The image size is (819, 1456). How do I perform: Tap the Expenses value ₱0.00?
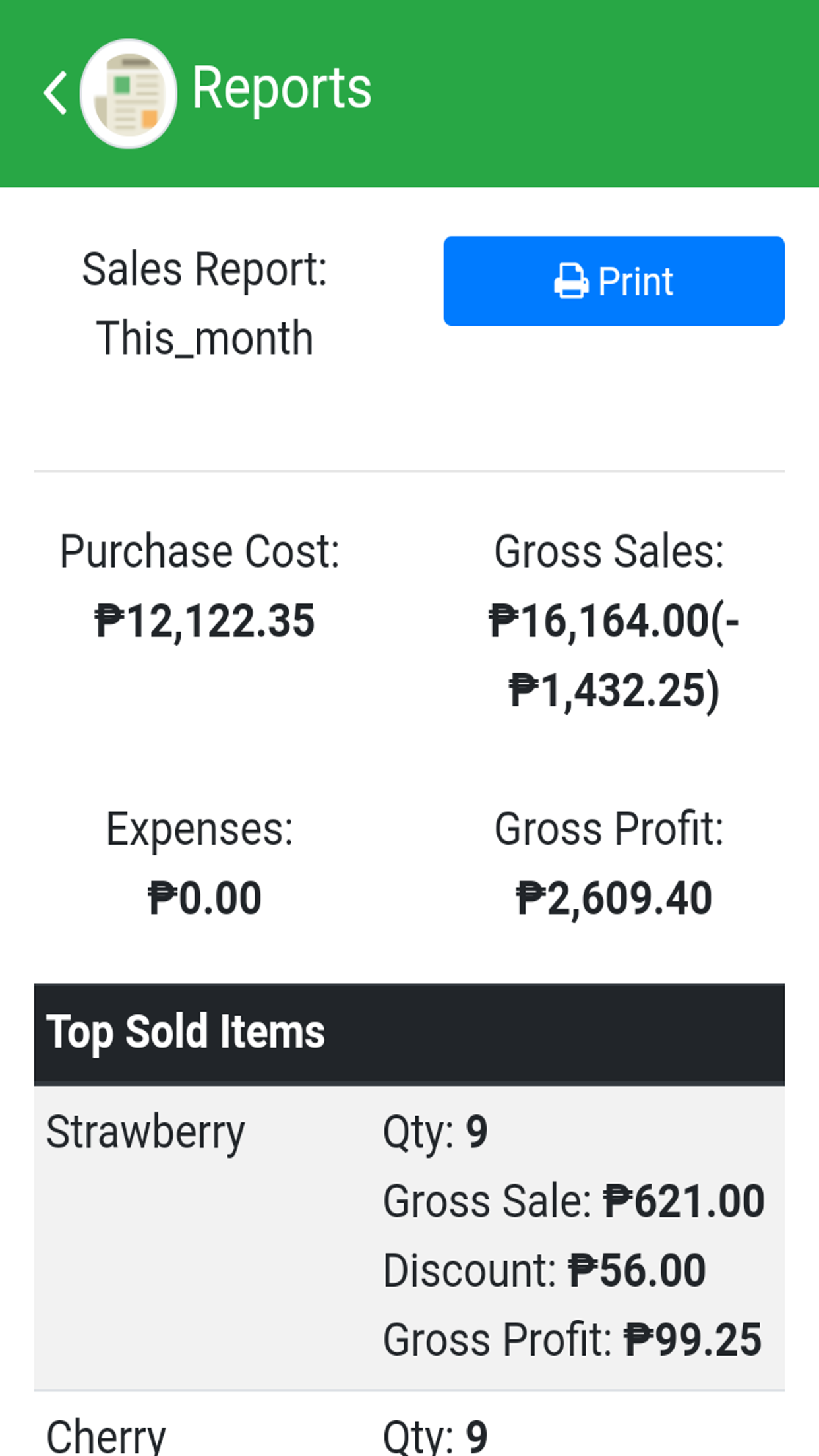coord(204,898)
